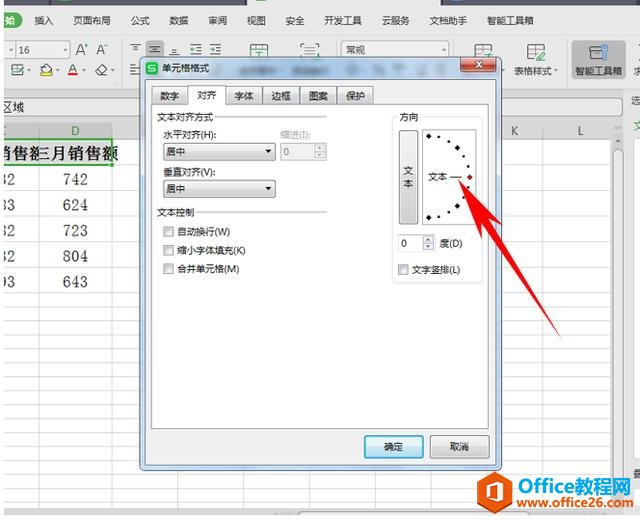Open the 公式 ribbon tab
The height and width of the screenshot is (520, 640).
point(140,20)
